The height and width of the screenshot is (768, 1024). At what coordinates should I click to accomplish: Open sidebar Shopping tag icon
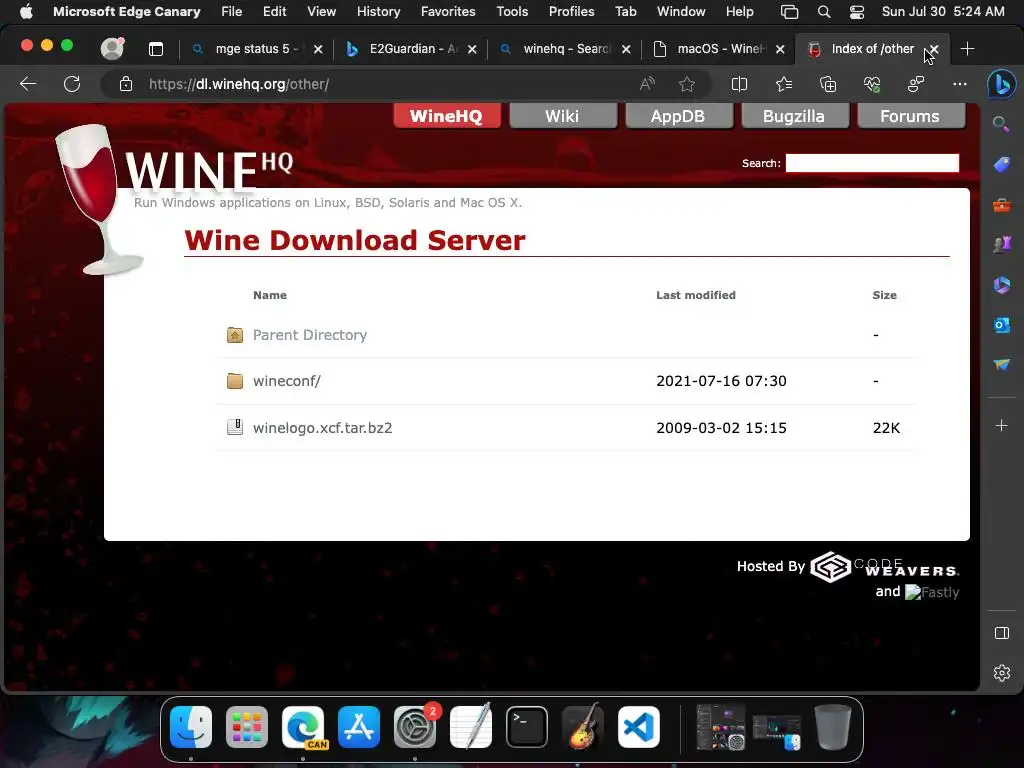pos(1001,165)
